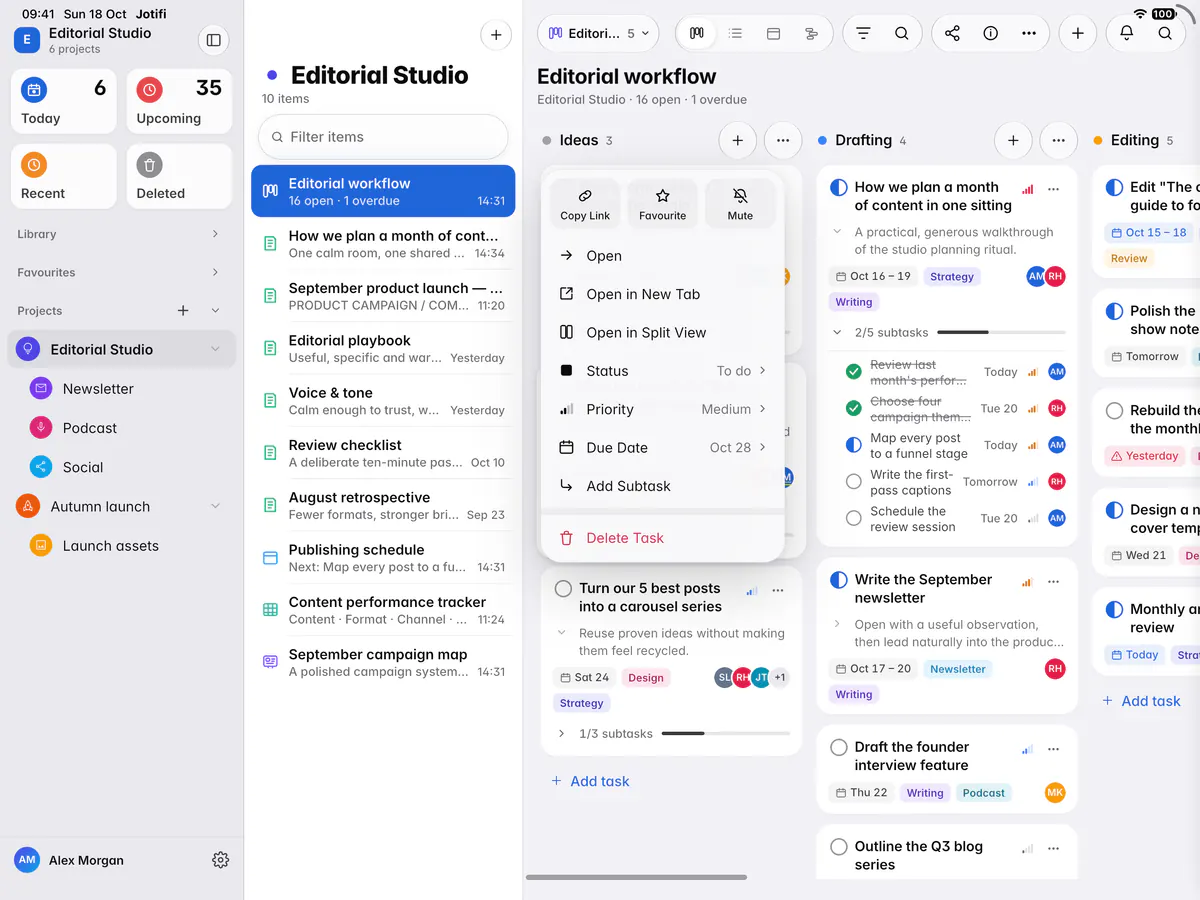Choose Add Subtask
This screenshot has width=1200, height=900.
[x=663, y=486]
